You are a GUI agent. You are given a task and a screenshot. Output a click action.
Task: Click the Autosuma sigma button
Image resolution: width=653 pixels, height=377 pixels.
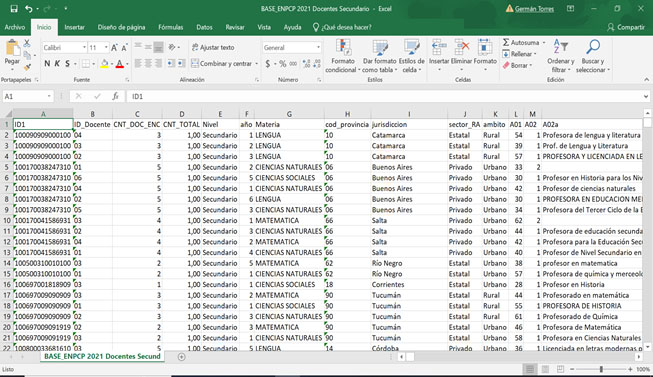(x=521, y=42)
